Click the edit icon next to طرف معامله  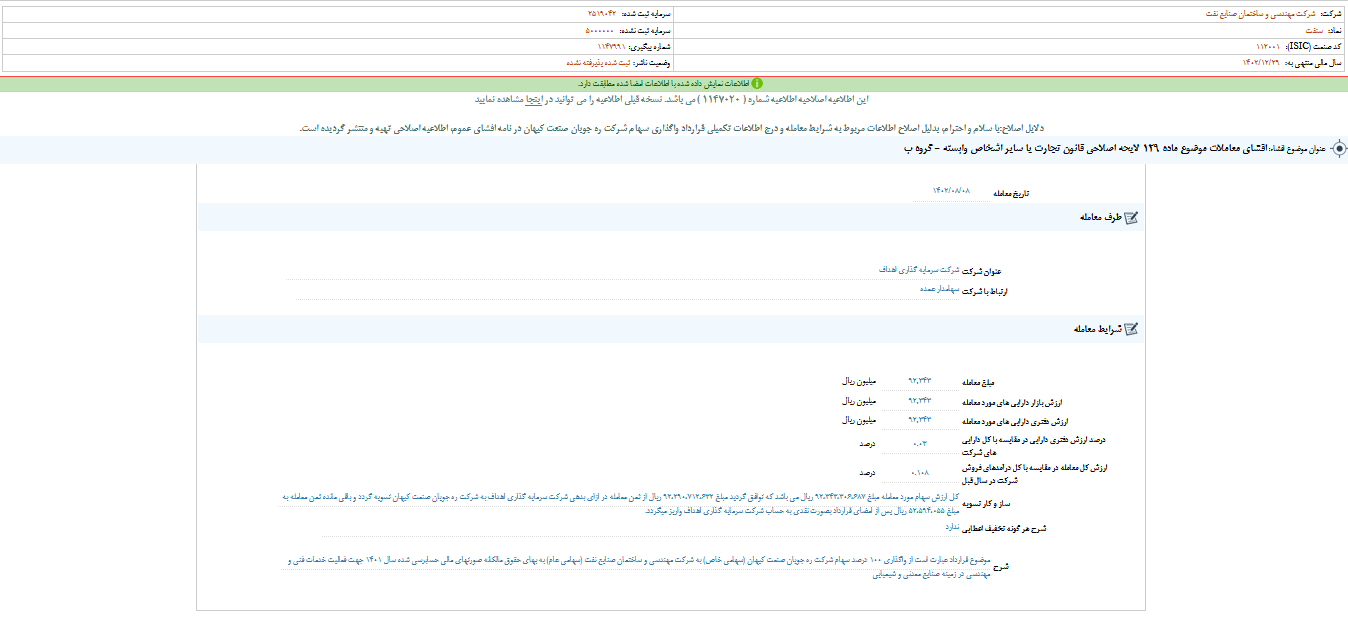coord(1131,217)
